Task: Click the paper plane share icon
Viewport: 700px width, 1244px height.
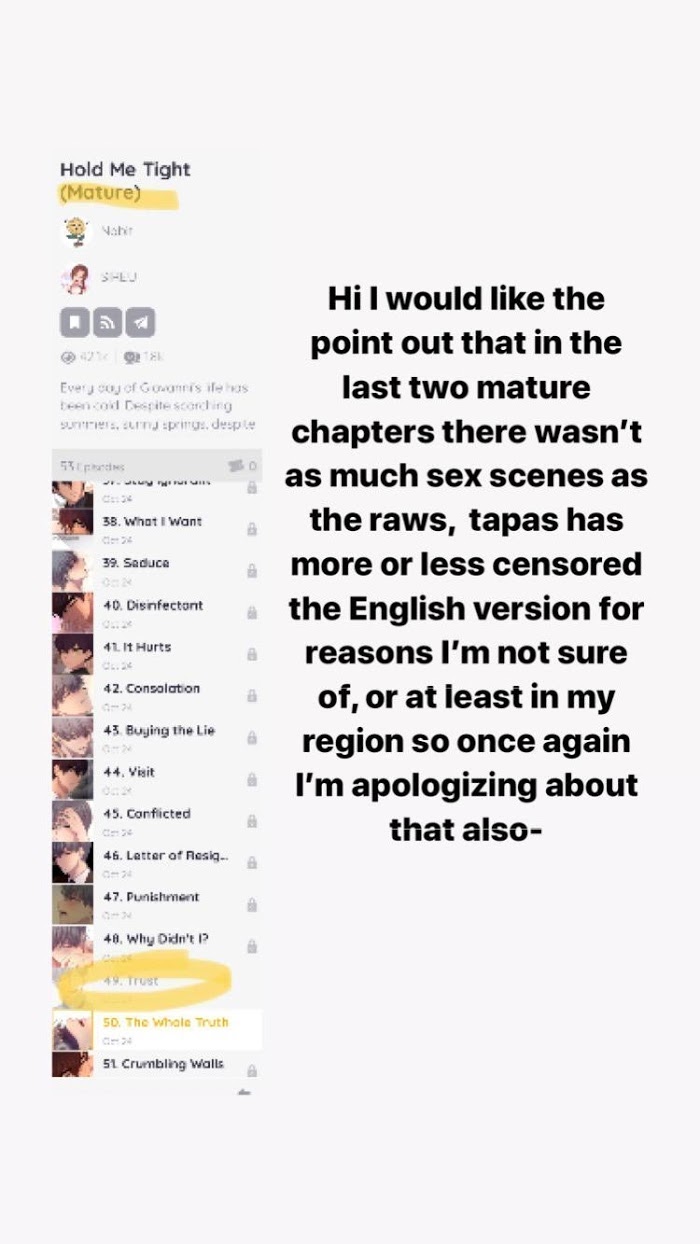Action: (141, 322)
